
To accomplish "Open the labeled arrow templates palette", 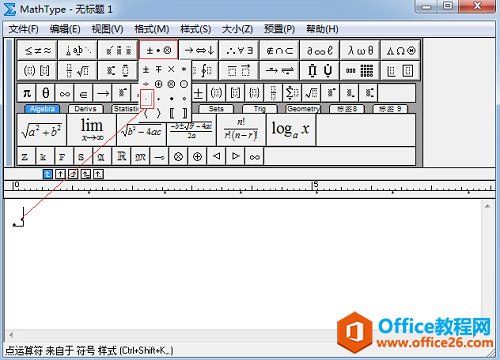I will [x=280, y=70].
